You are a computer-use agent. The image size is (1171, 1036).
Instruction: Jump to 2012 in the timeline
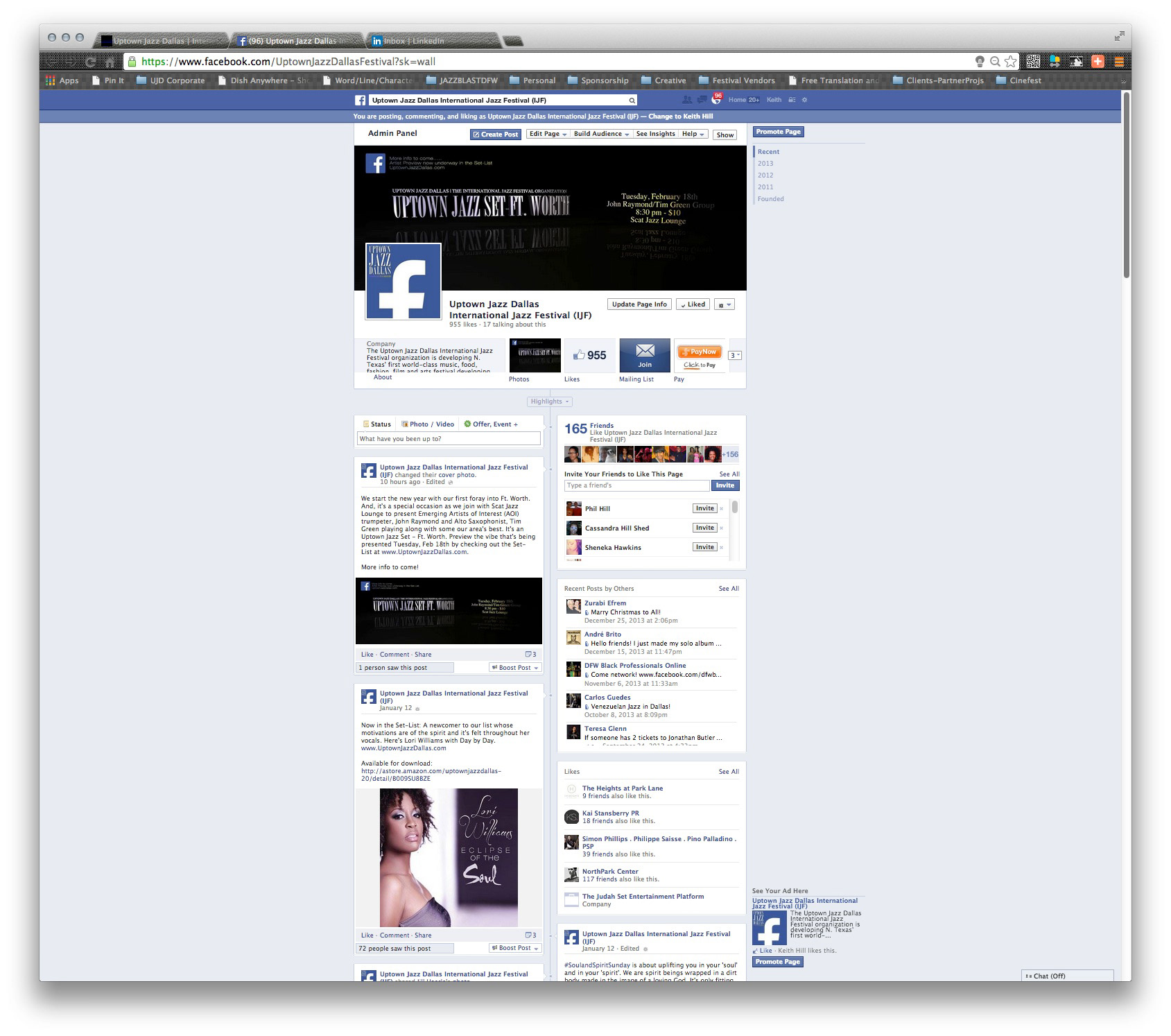point(765,175)
